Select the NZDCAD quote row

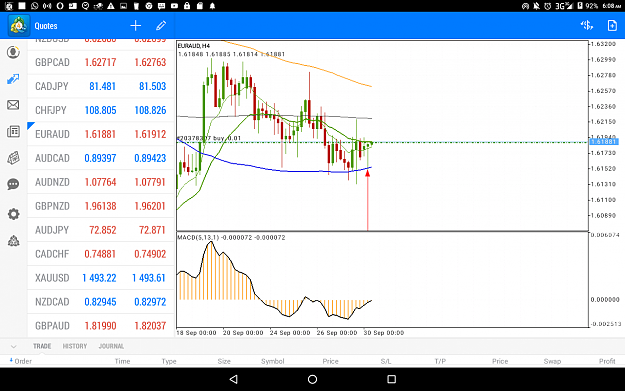click(x=101, y=301)
